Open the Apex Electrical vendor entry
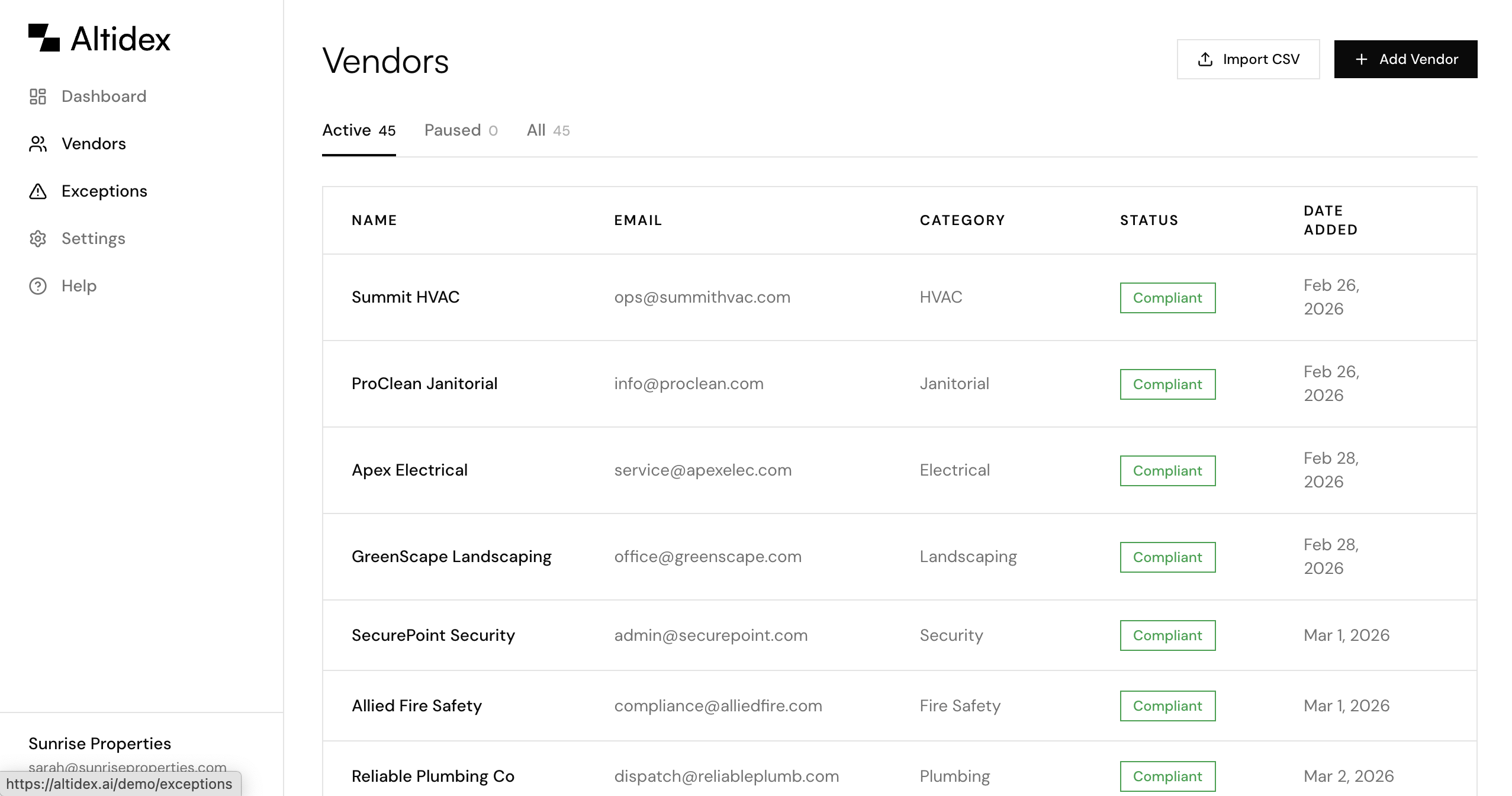1512x796 pixels. 410,470
